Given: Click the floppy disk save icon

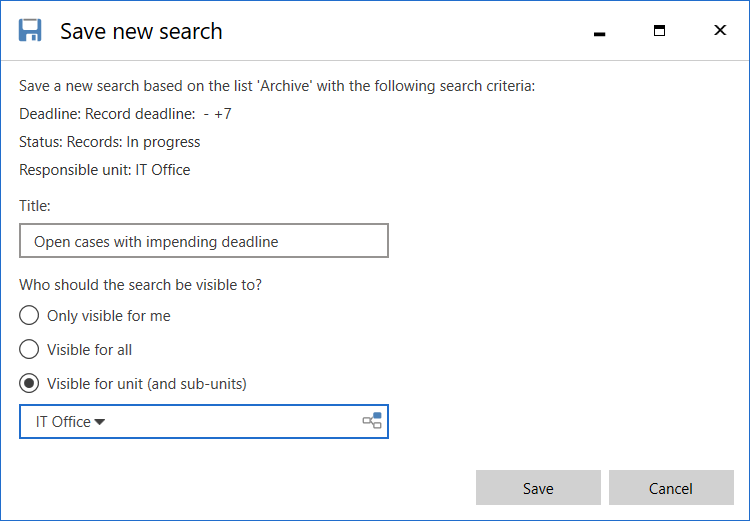Looking at the screenshot, I should pyautogui.click(x=30, y=31).
